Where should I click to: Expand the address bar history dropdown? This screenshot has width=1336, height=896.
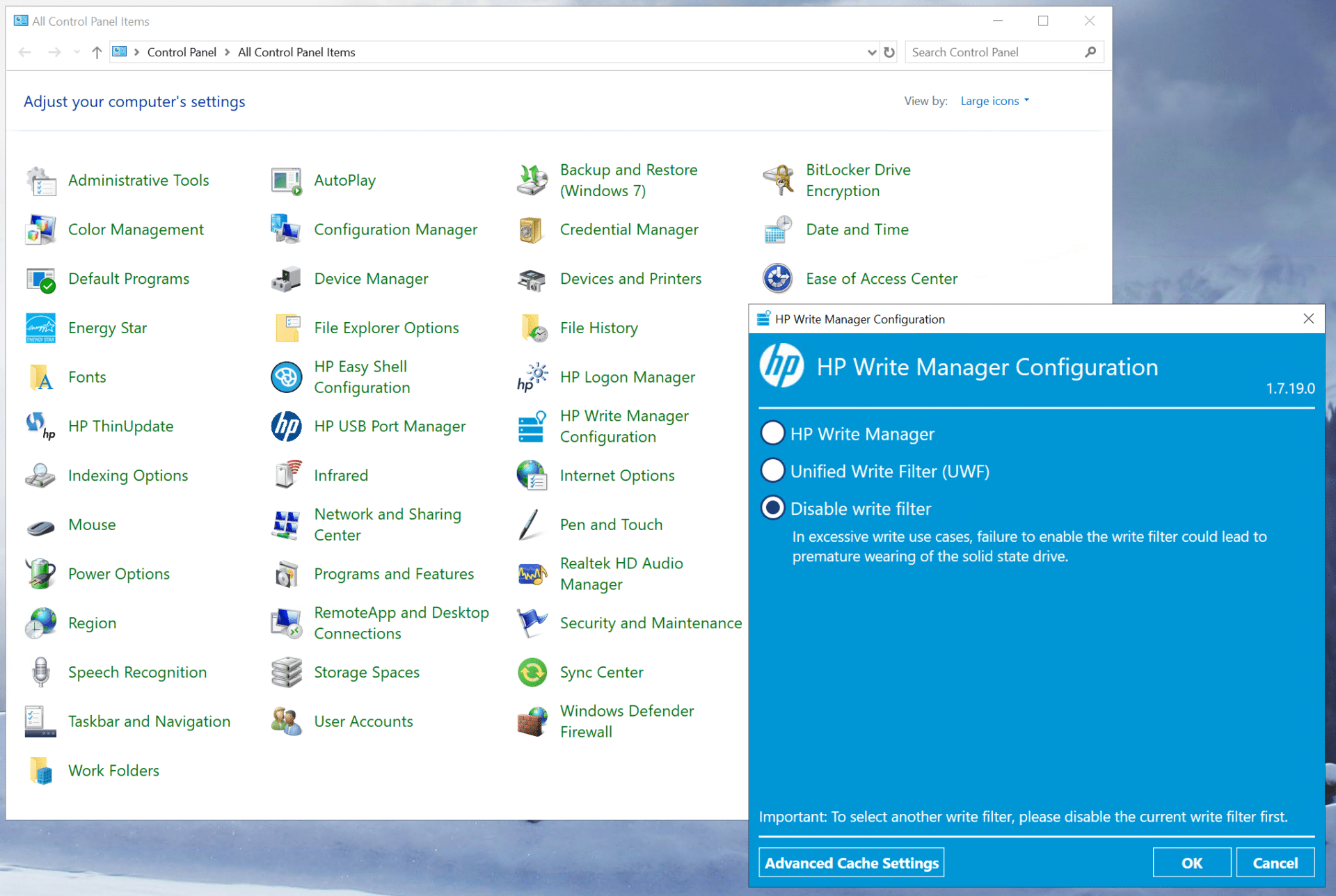coord(871,52)
